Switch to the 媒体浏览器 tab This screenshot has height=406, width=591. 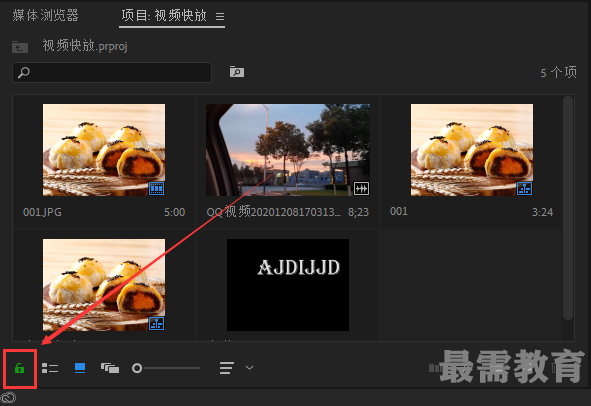(x=45, y=15)
